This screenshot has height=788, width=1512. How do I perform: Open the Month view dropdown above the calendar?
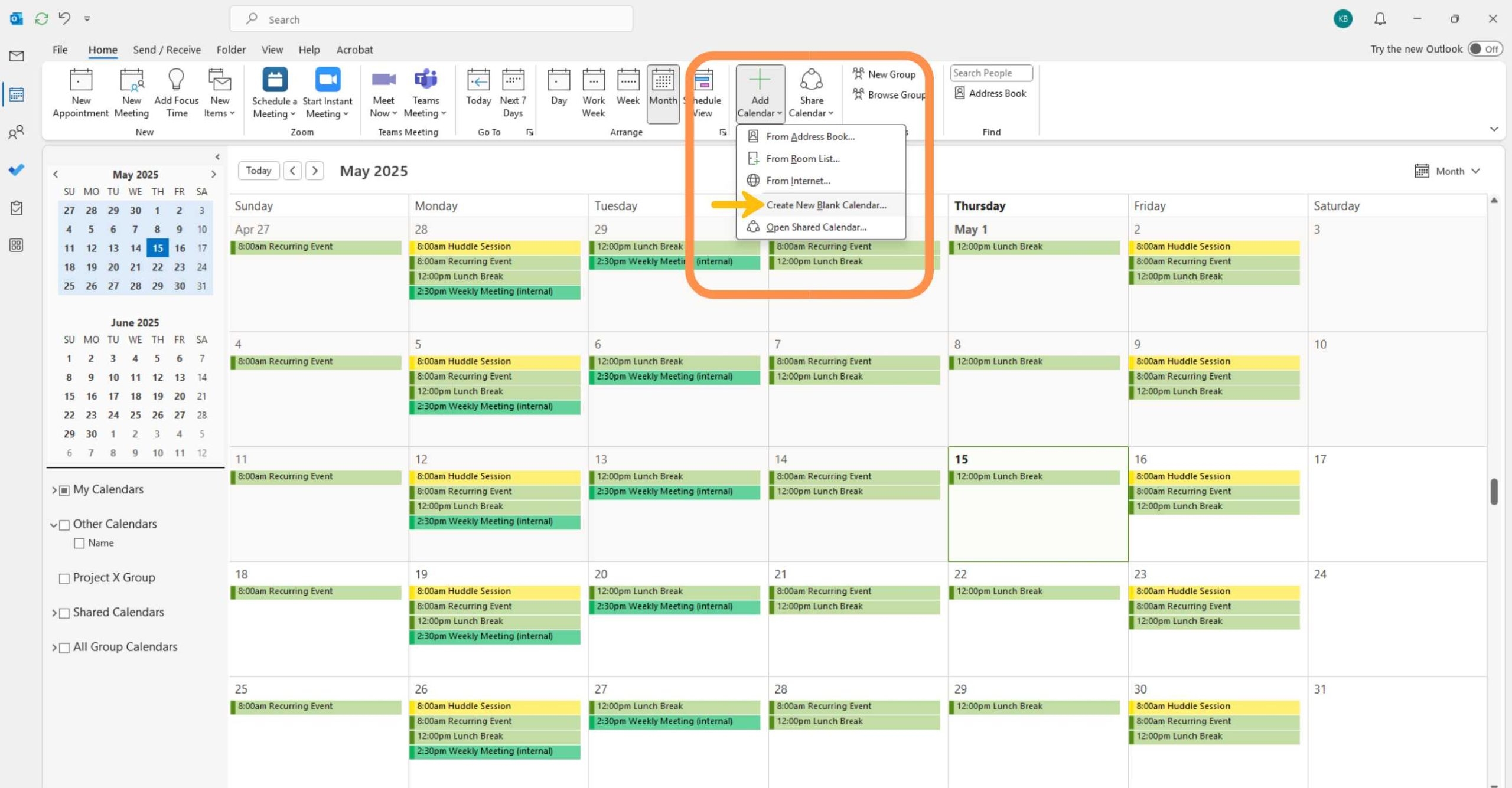point(1448,171)
